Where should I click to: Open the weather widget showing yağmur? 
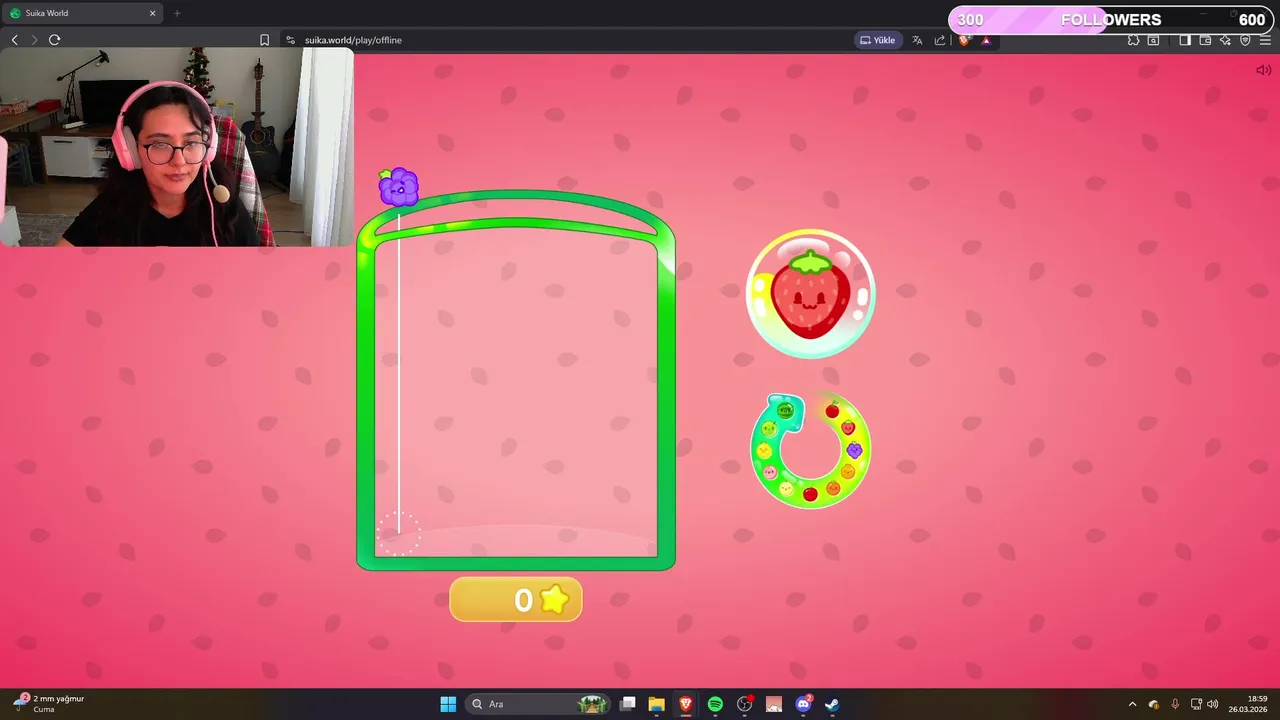point(48,704)
